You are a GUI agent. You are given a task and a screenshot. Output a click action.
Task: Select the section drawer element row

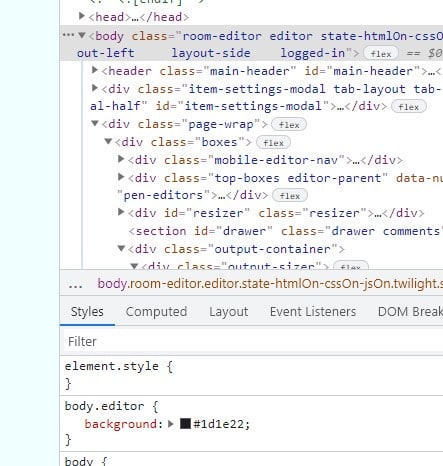point(285,231)
